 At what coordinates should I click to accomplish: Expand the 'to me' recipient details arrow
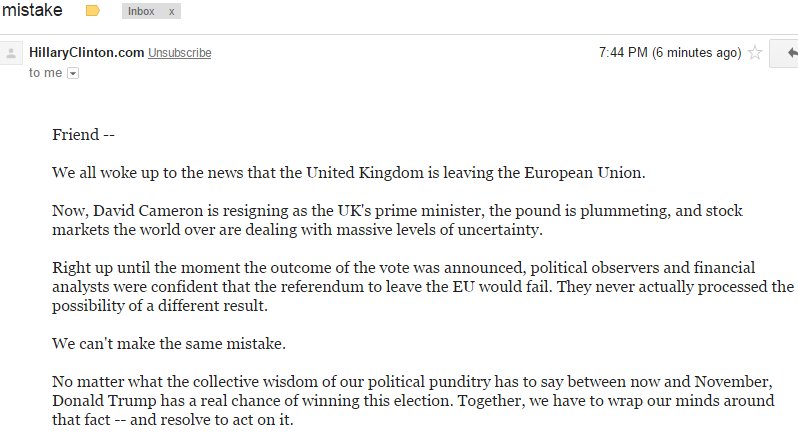pos(73,73)
